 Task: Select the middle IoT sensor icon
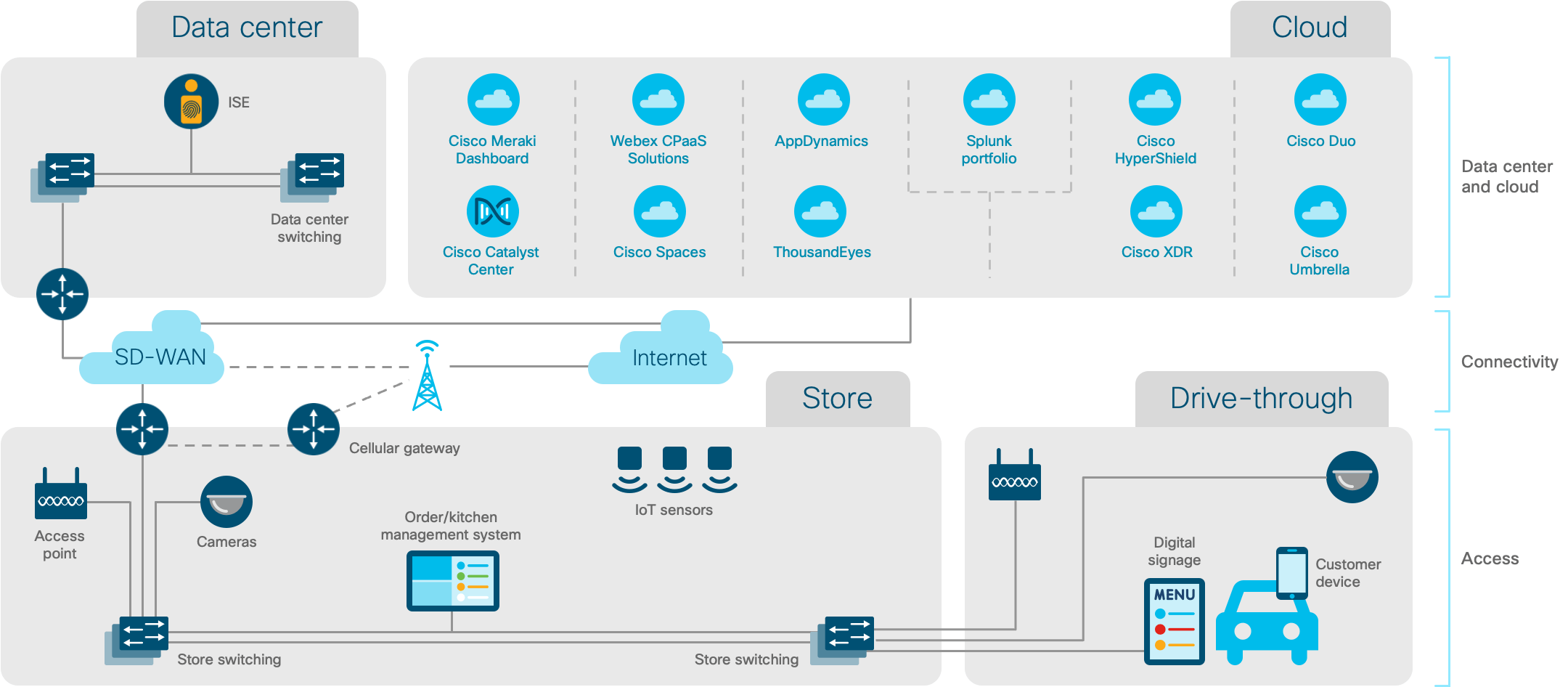pyautogui.click(x=674, y=470)
